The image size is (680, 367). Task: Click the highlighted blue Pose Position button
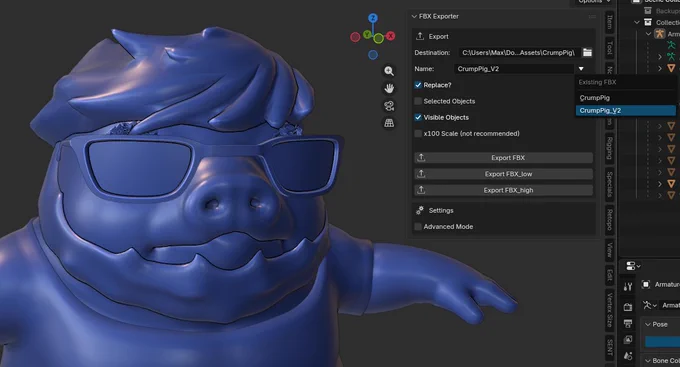tap(662, 341)
